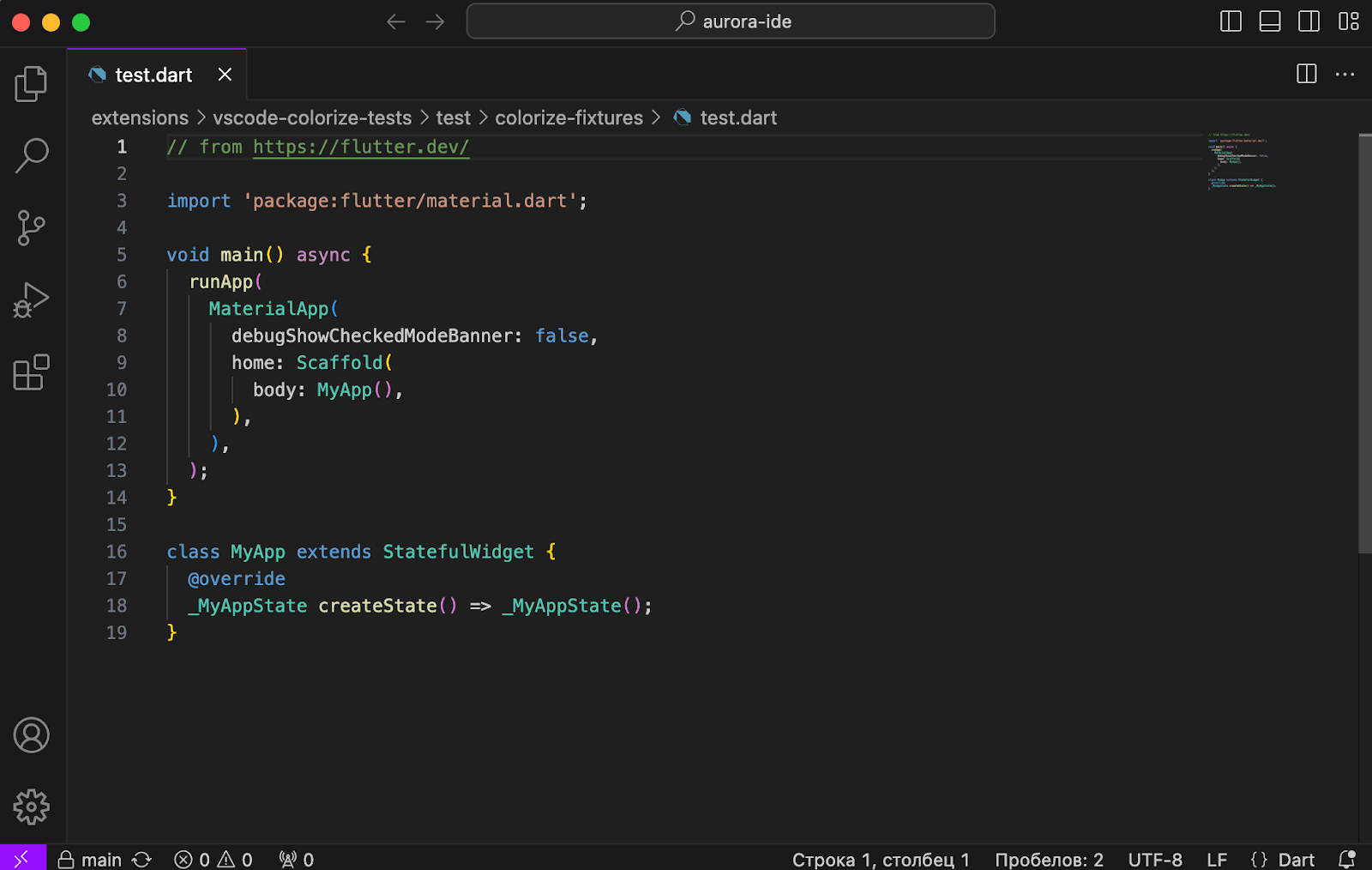Select the test.dart editor tab

[x=157, y=75]
